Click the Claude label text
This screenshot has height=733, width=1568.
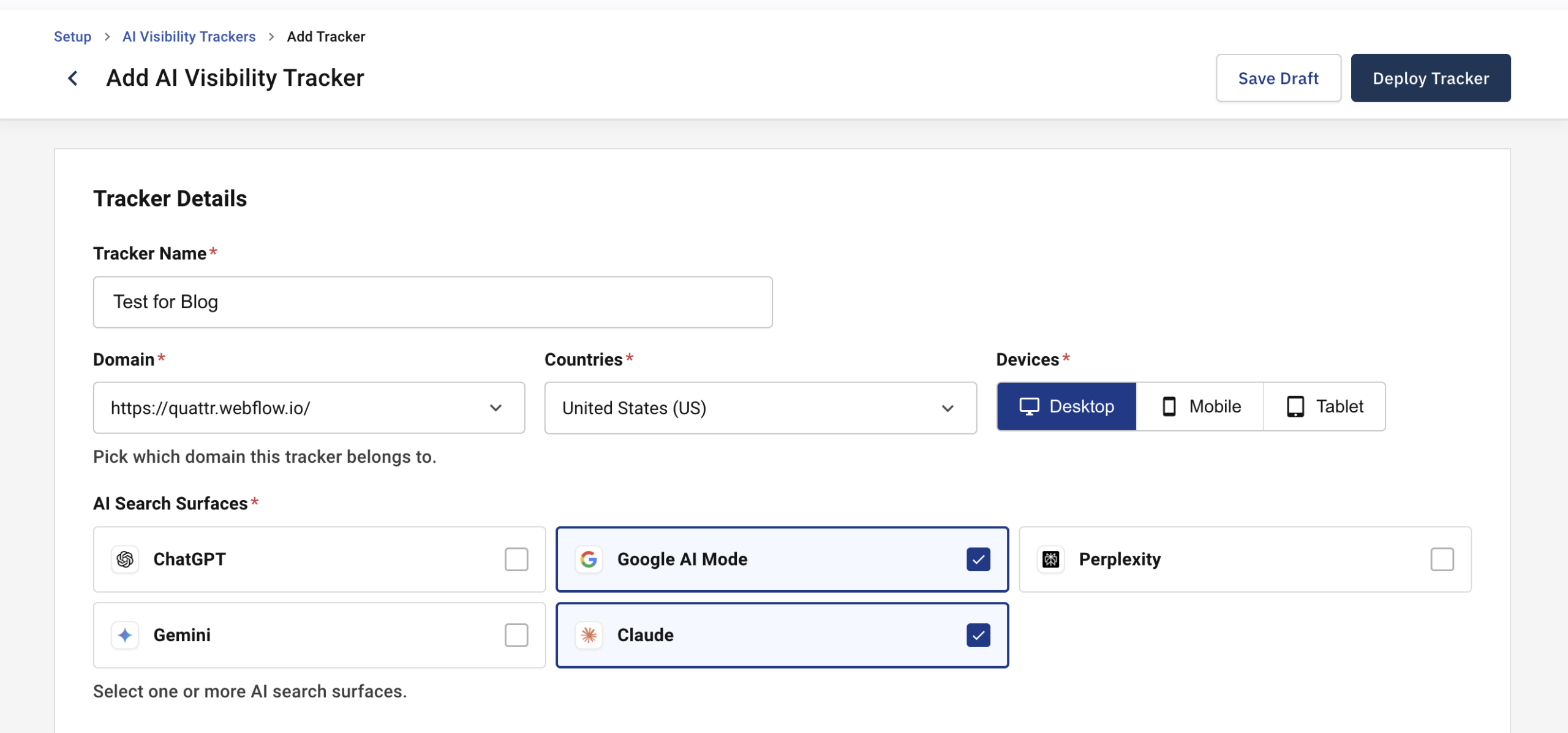tap(646, 635)
